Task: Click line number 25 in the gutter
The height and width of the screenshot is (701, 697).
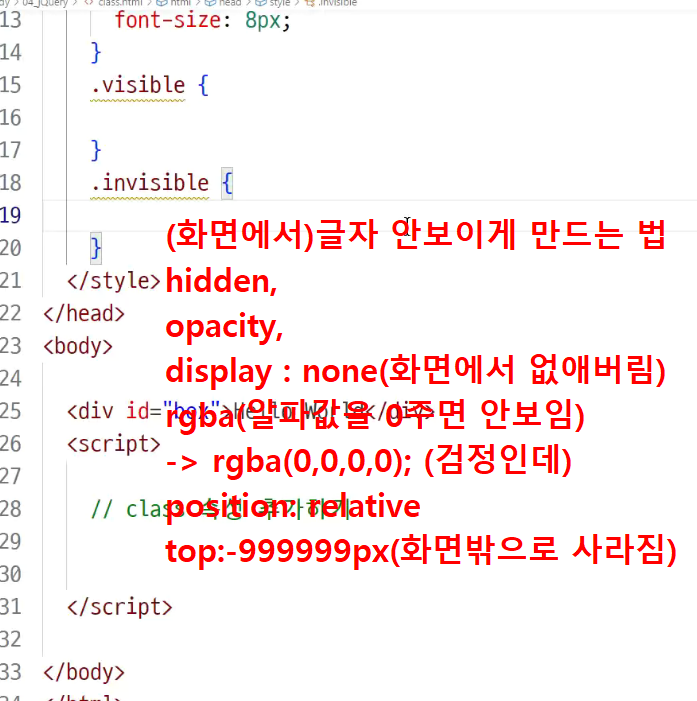Action: click(10, 411)
